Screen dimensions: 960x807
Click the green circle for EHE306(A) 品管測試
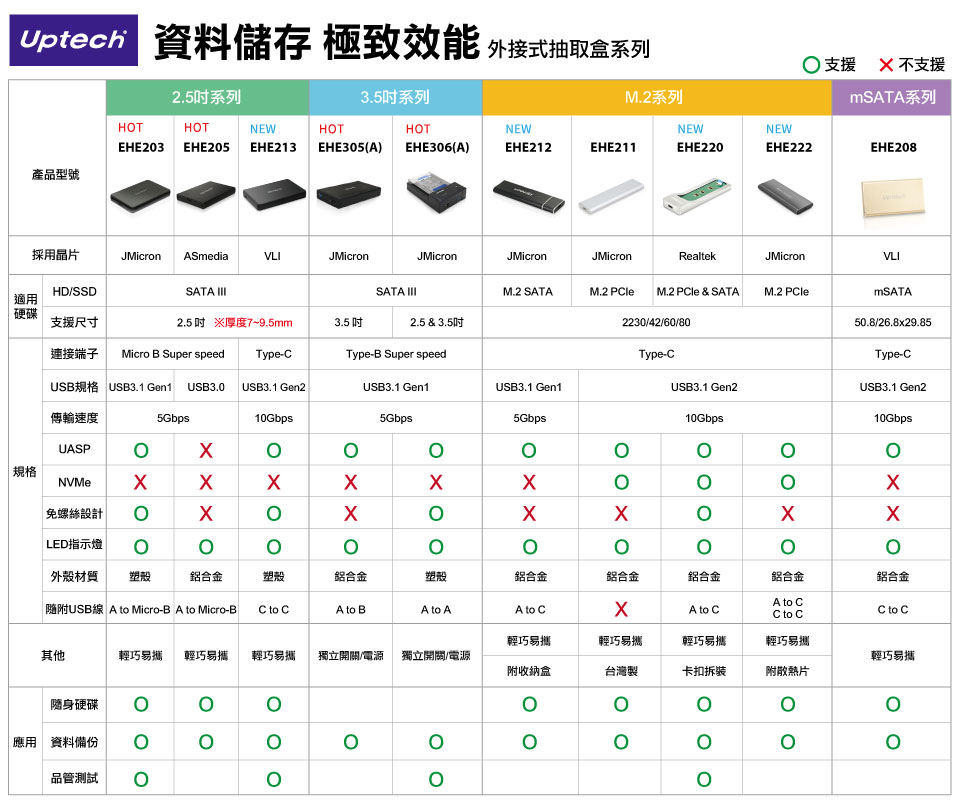[x=436, y=779]
